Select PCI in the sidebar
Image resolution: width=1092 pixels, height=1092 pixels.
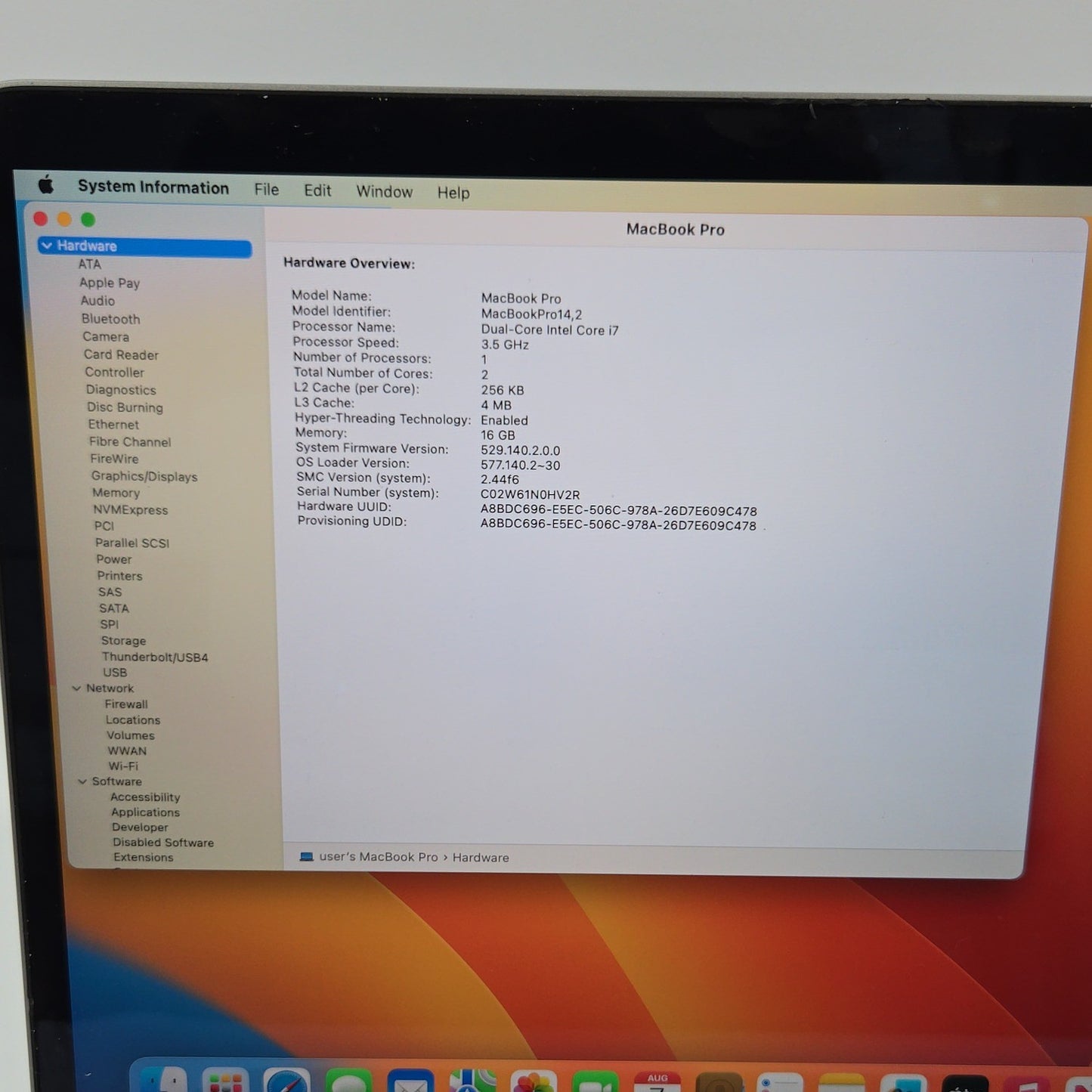[104, 526]
